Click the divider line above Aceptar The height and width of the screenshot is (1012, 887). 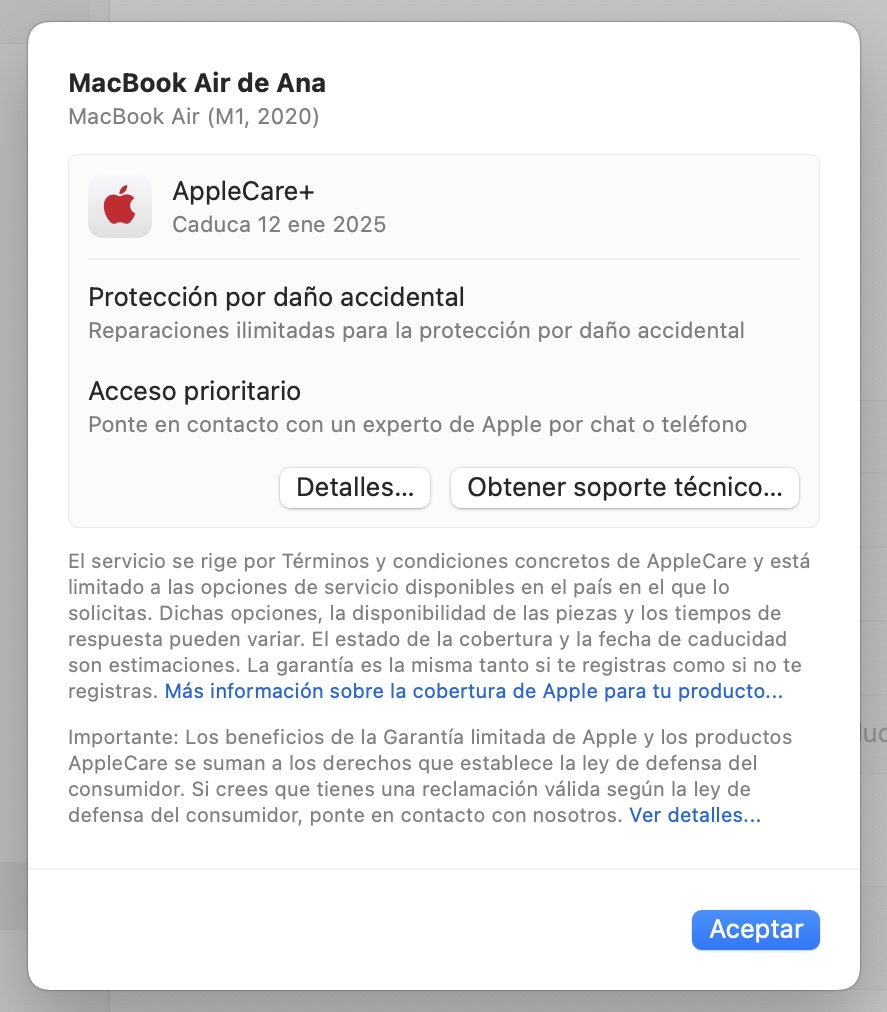point(444,869)
